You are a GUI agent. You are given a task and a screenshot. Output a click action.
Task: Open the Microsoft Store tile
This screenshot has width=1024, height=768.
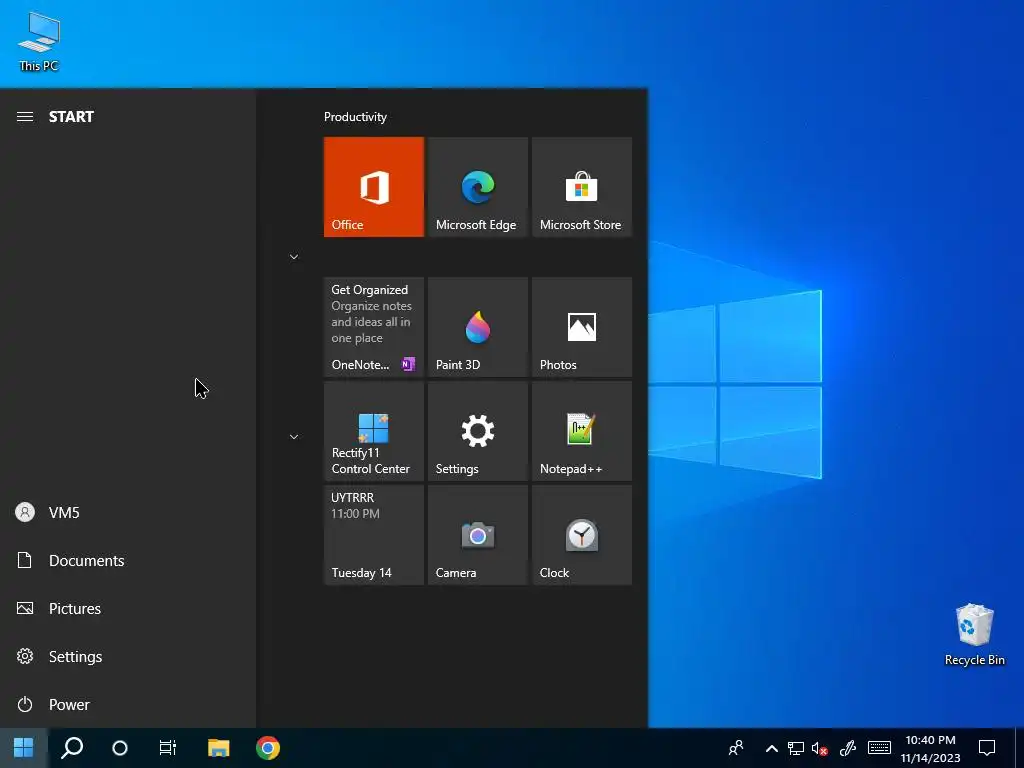click(x=582, y=187)
